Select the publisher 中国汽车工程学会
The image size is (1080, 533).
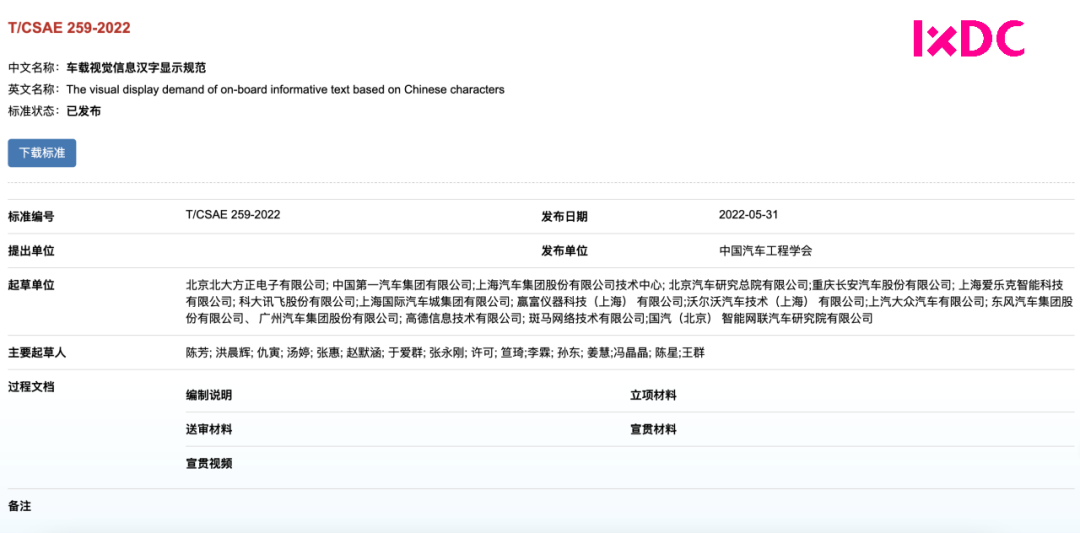[765, 251]
